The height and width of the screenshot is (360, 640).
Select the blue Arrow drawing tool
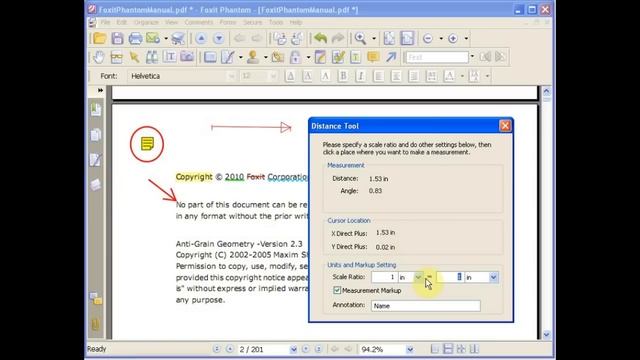tap(391, 57)
